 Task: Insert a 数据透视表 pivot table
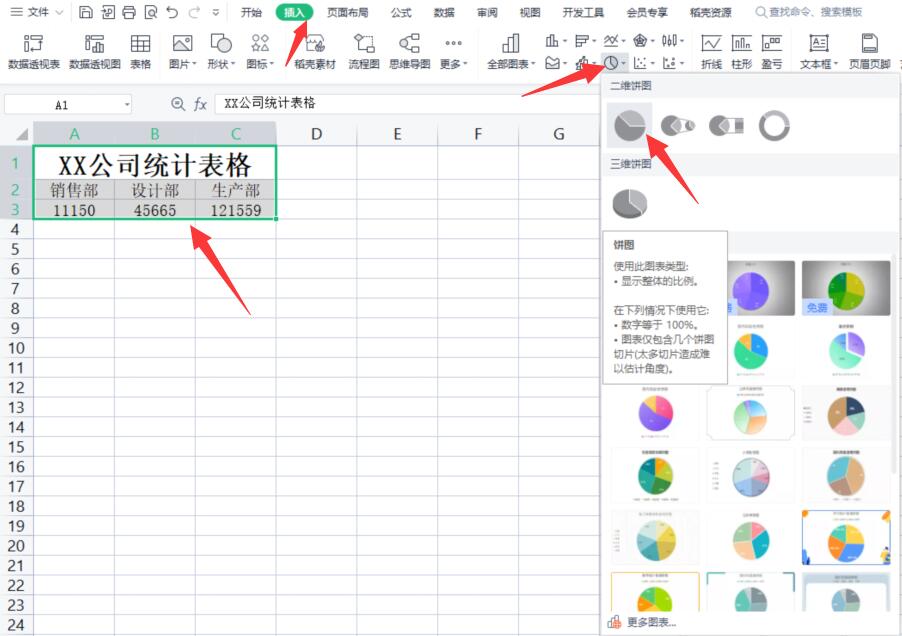[x=34, y=52]
